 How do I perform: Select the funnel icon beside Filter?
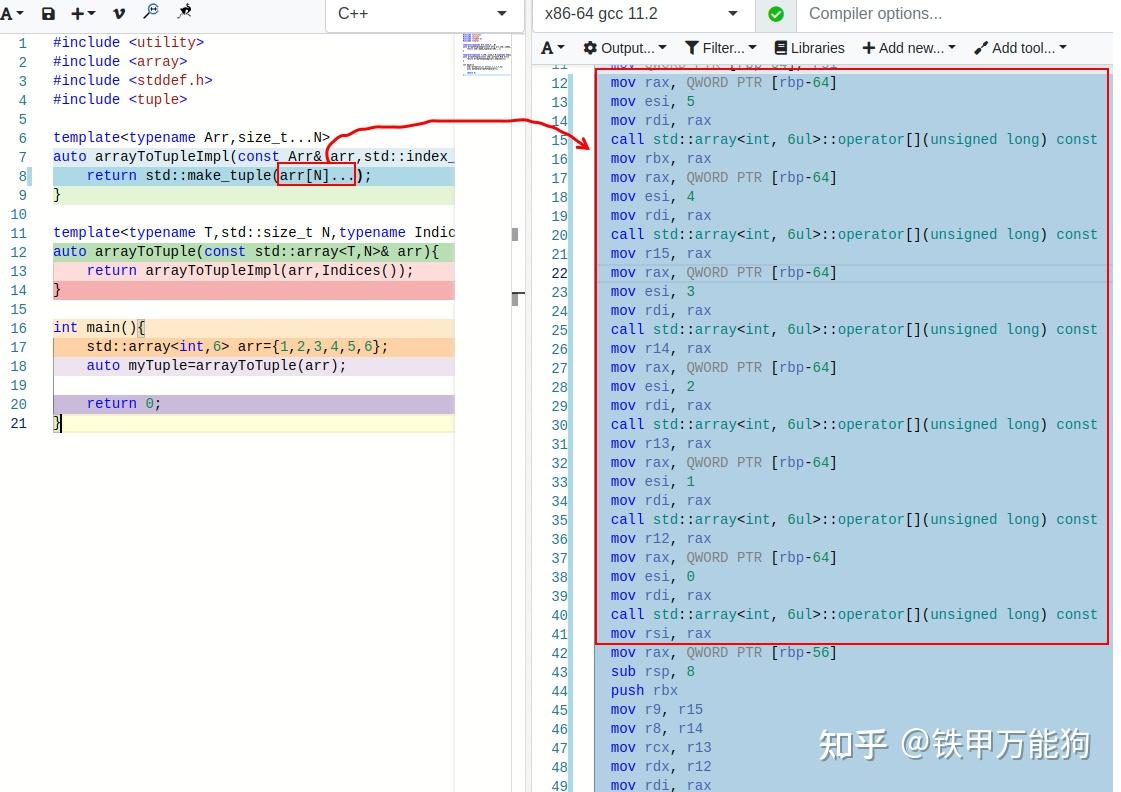(692, 47)
